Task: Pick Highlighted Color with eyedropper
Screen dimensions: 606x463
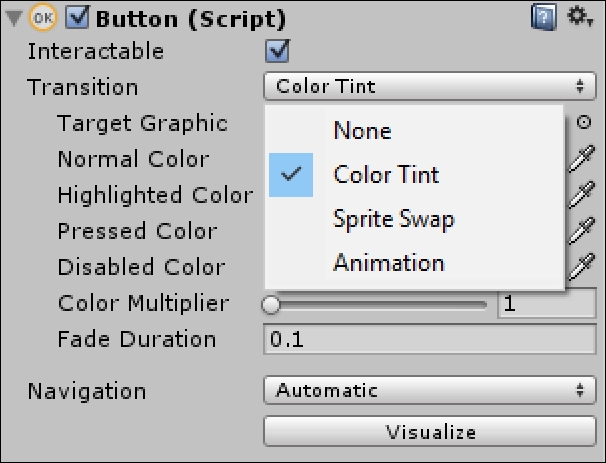Action: pyautogui.click(x=581, y=195)
